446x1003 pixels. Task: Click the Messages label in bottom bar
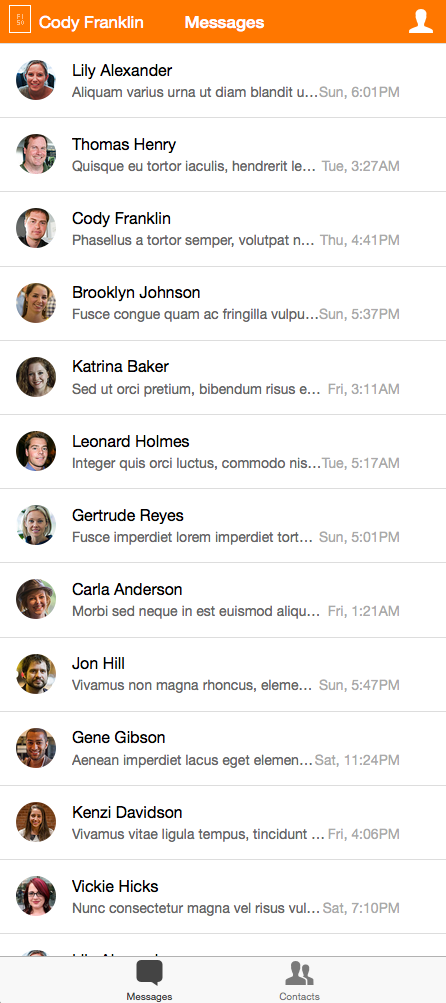[x=149, y=996]
